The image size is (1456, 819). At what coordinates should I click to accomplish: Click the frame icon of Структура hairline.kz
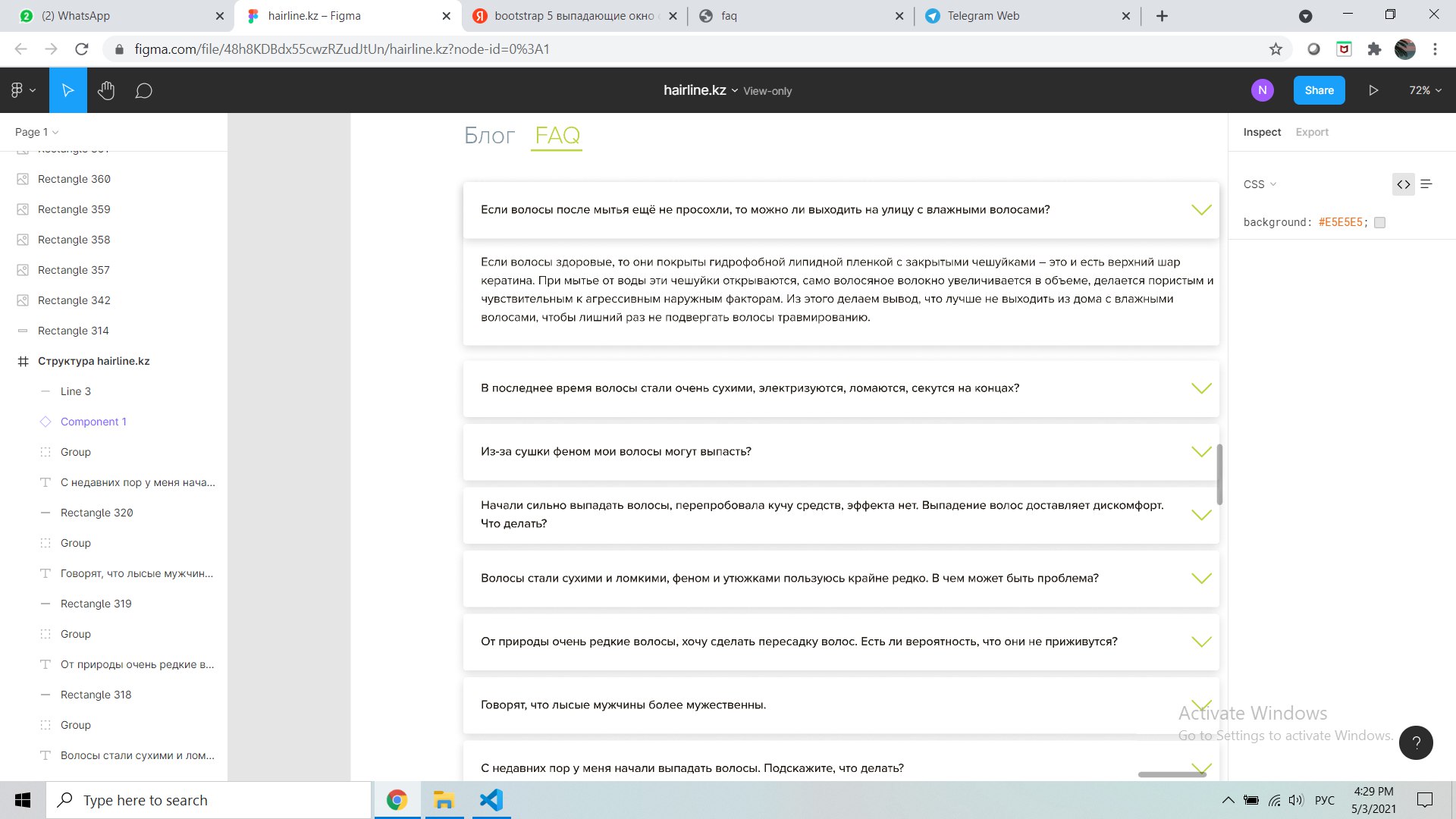[23, 361]
